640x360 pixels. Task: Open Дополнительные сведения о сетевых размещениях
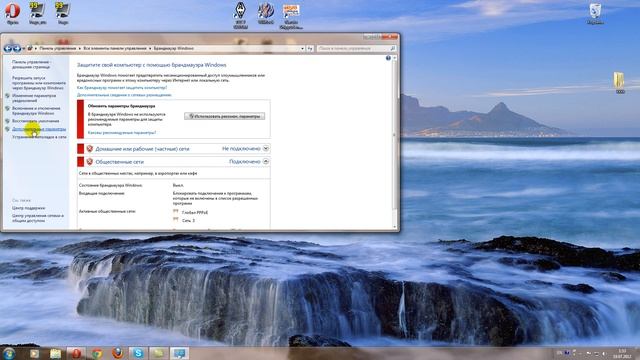(124, 95)
